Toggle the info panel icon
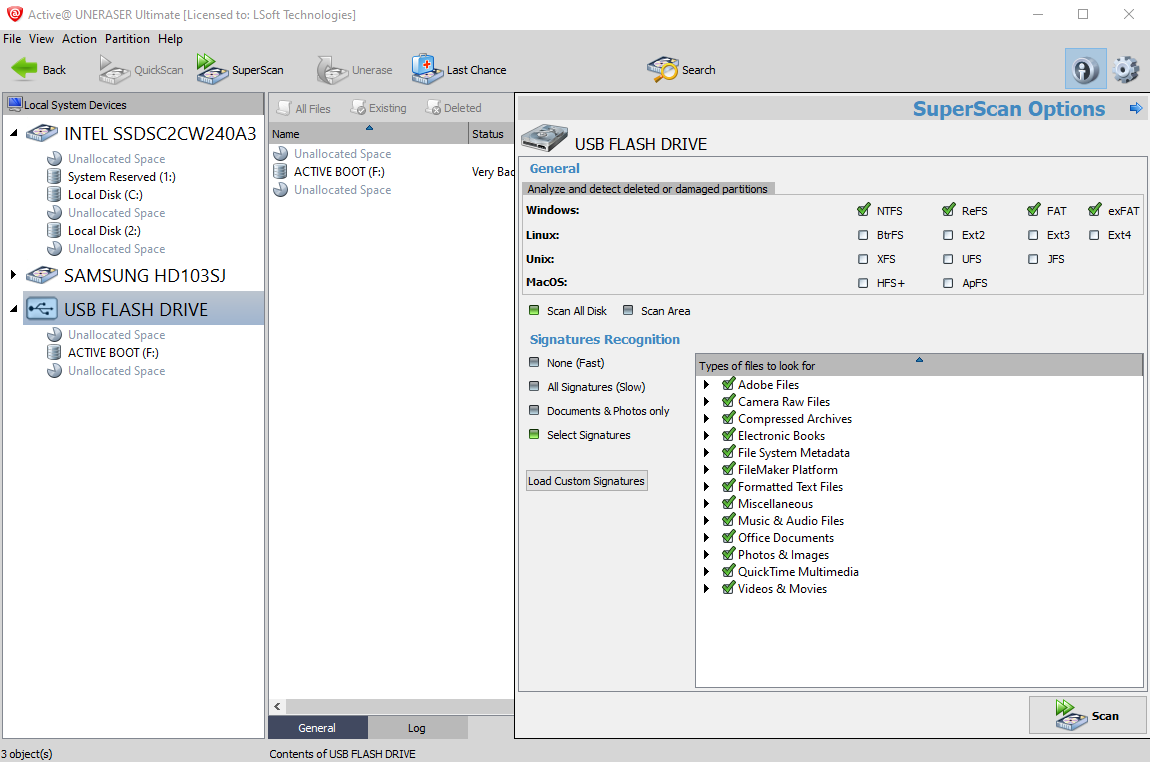The width and height of the screenshot is (1150, 762). click(1085, 70)
